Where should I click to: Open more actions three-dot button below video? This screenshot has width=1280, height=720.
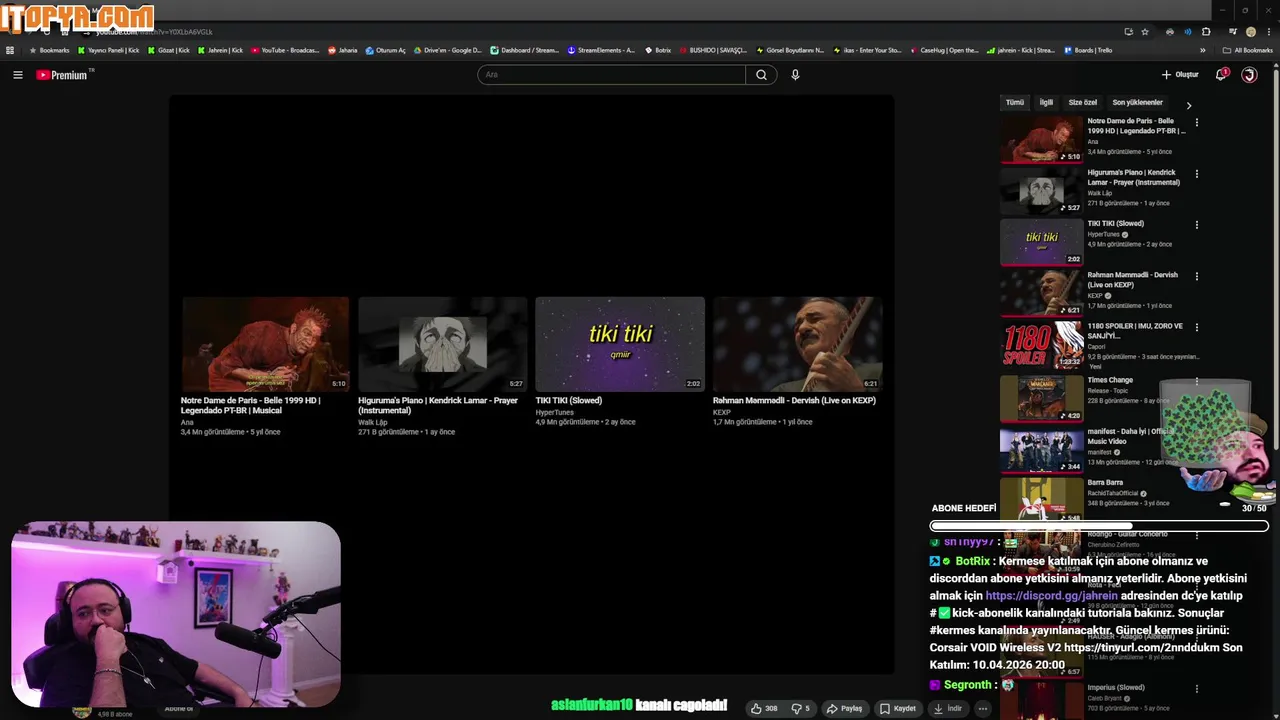pyautogui.click(x=983, y=708)
